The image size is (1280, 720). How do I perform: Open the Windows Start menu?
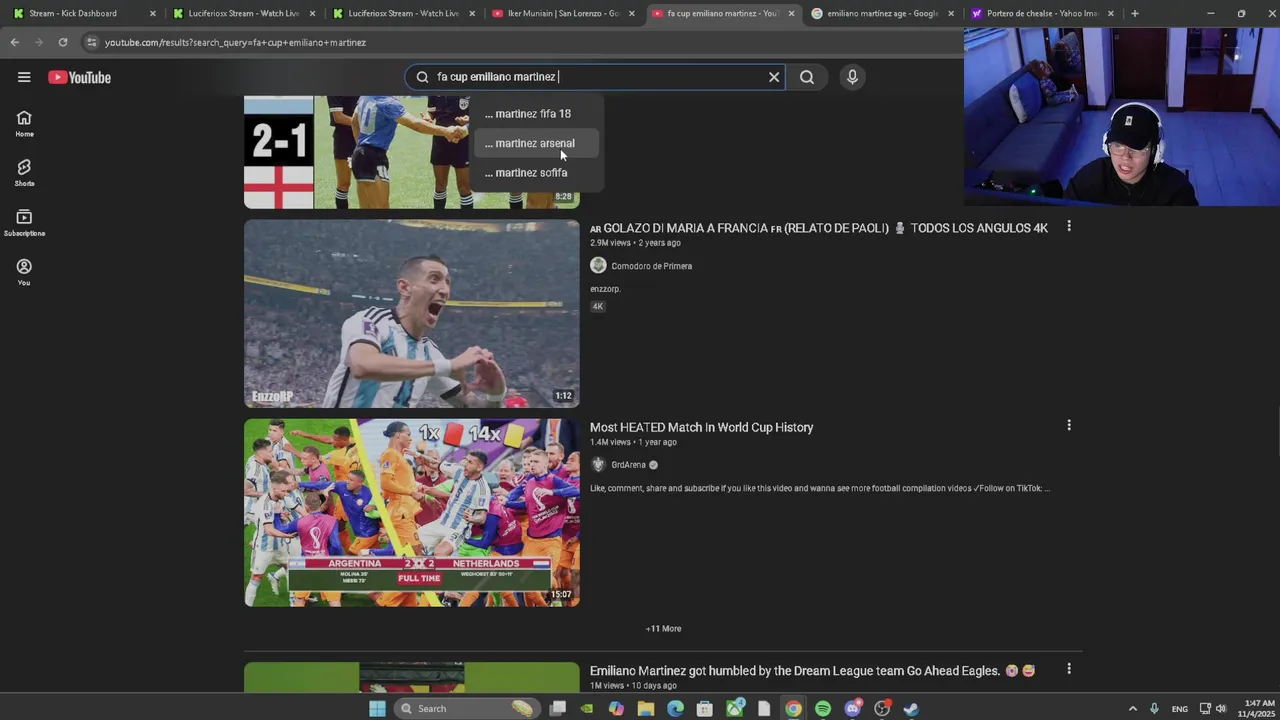(x=377, y=709)
